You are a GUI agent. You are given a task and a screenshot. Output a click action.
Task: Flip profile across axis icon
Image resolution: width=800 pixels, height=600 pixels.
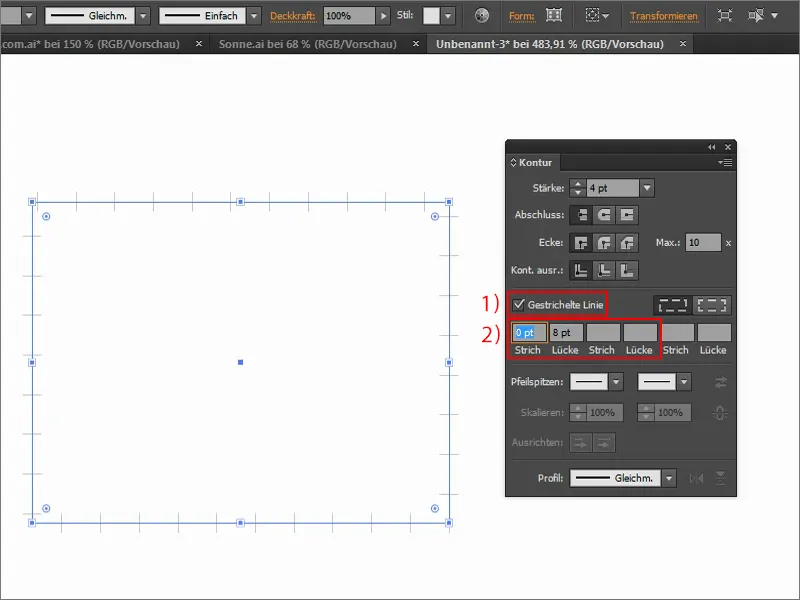coord(720,478)
